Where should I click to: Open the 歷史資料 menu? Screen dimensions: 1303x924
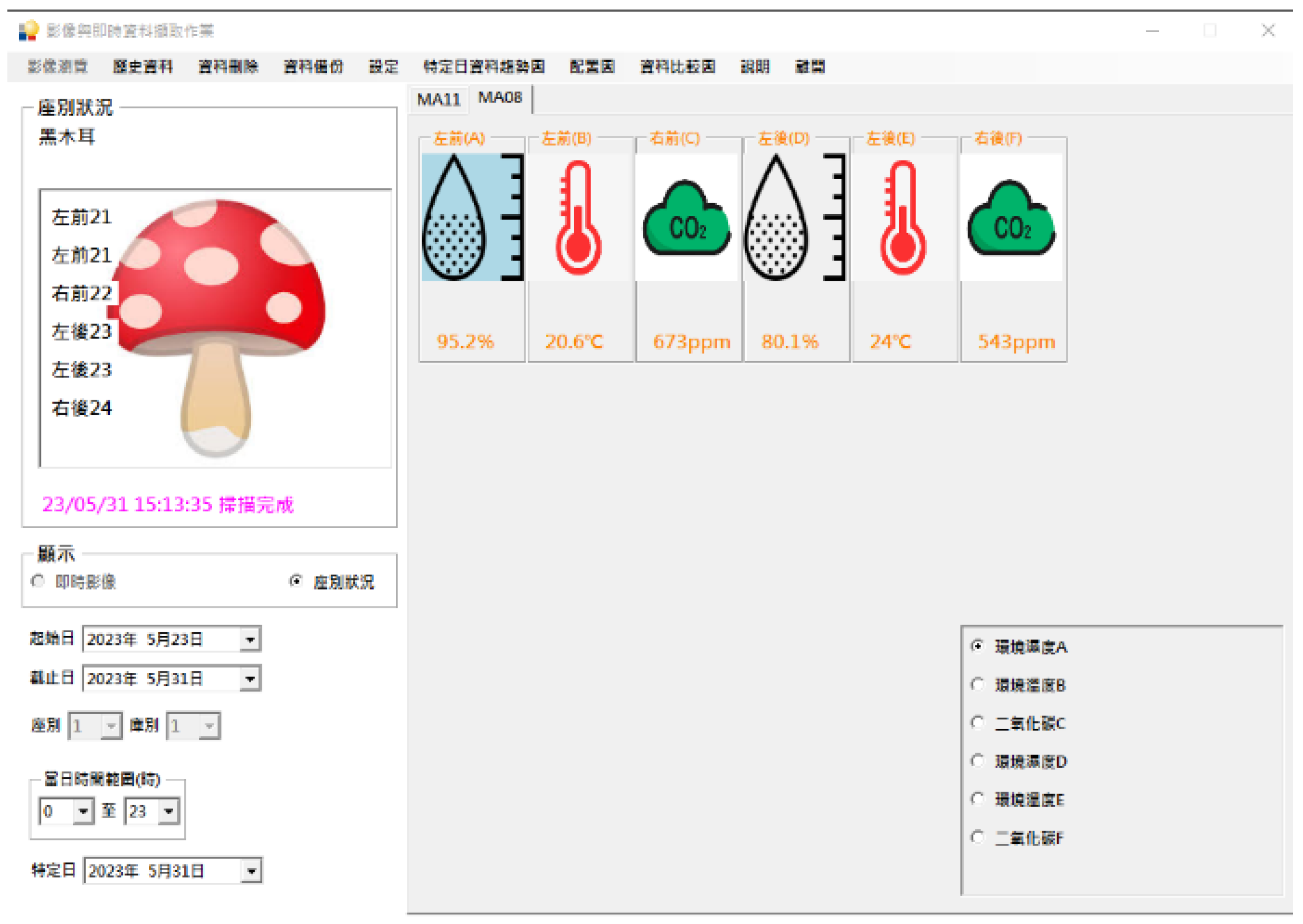(x=142, y=66)
